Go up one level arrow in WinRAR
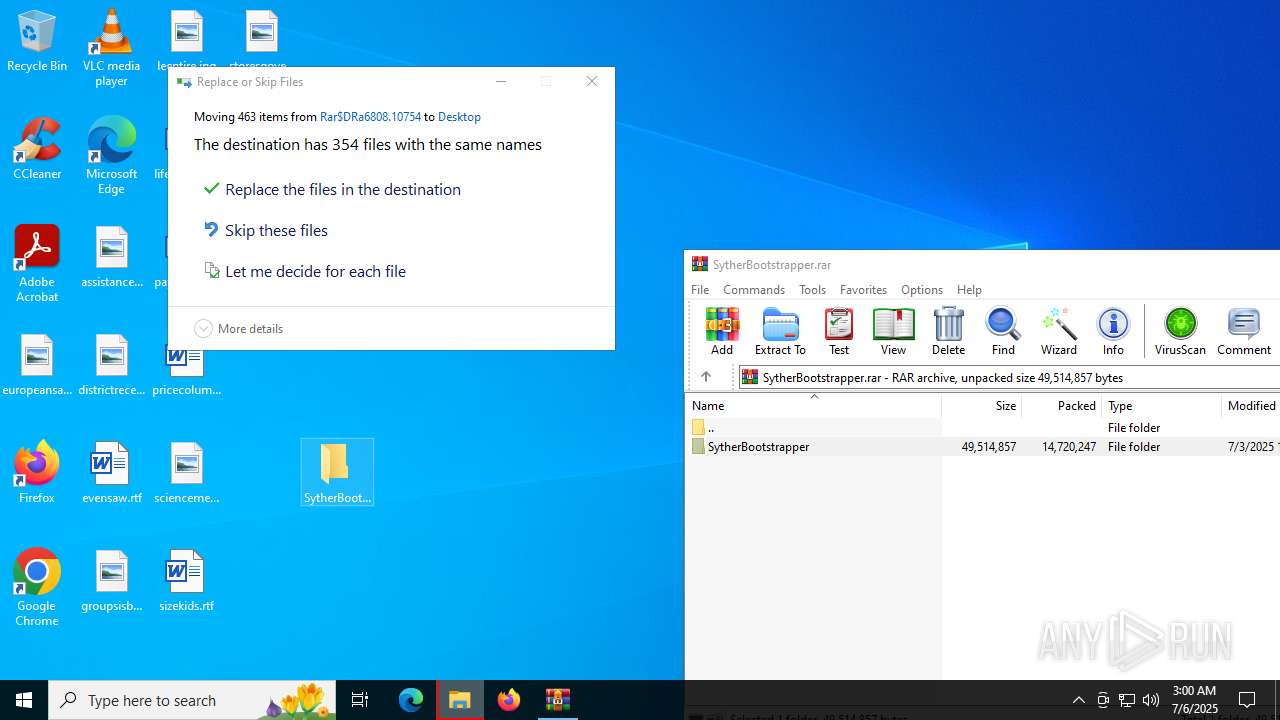 (706, 377)
